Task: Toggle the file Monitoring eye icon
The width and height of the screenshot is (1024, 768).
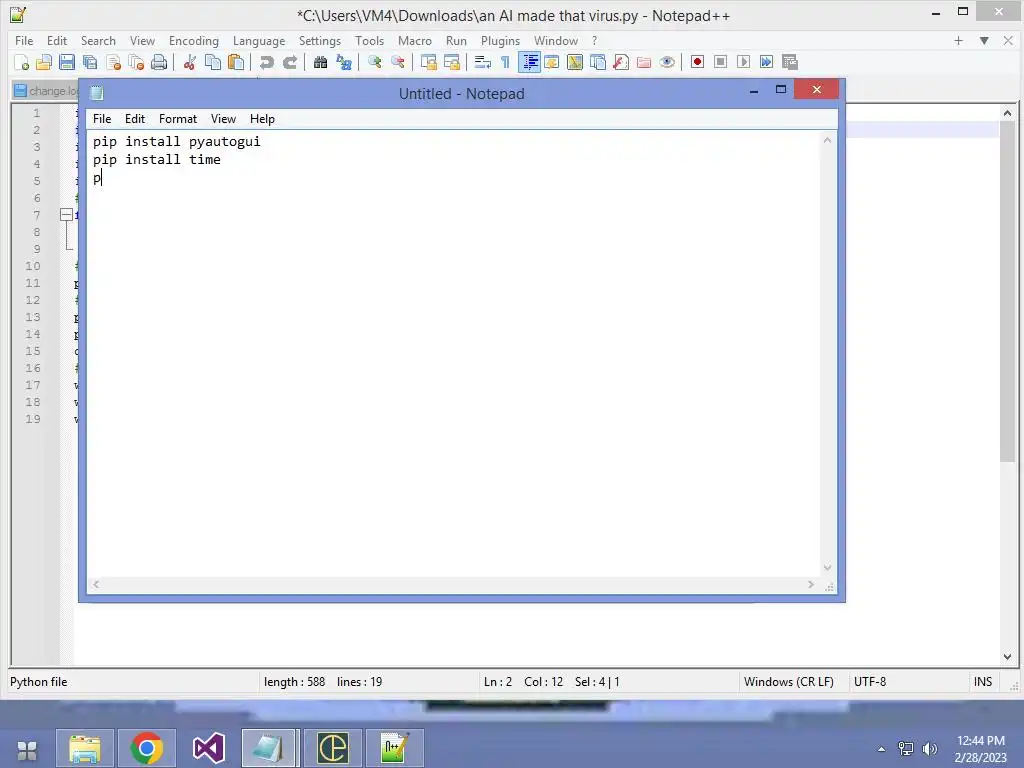Action: [x=667, y=62]
